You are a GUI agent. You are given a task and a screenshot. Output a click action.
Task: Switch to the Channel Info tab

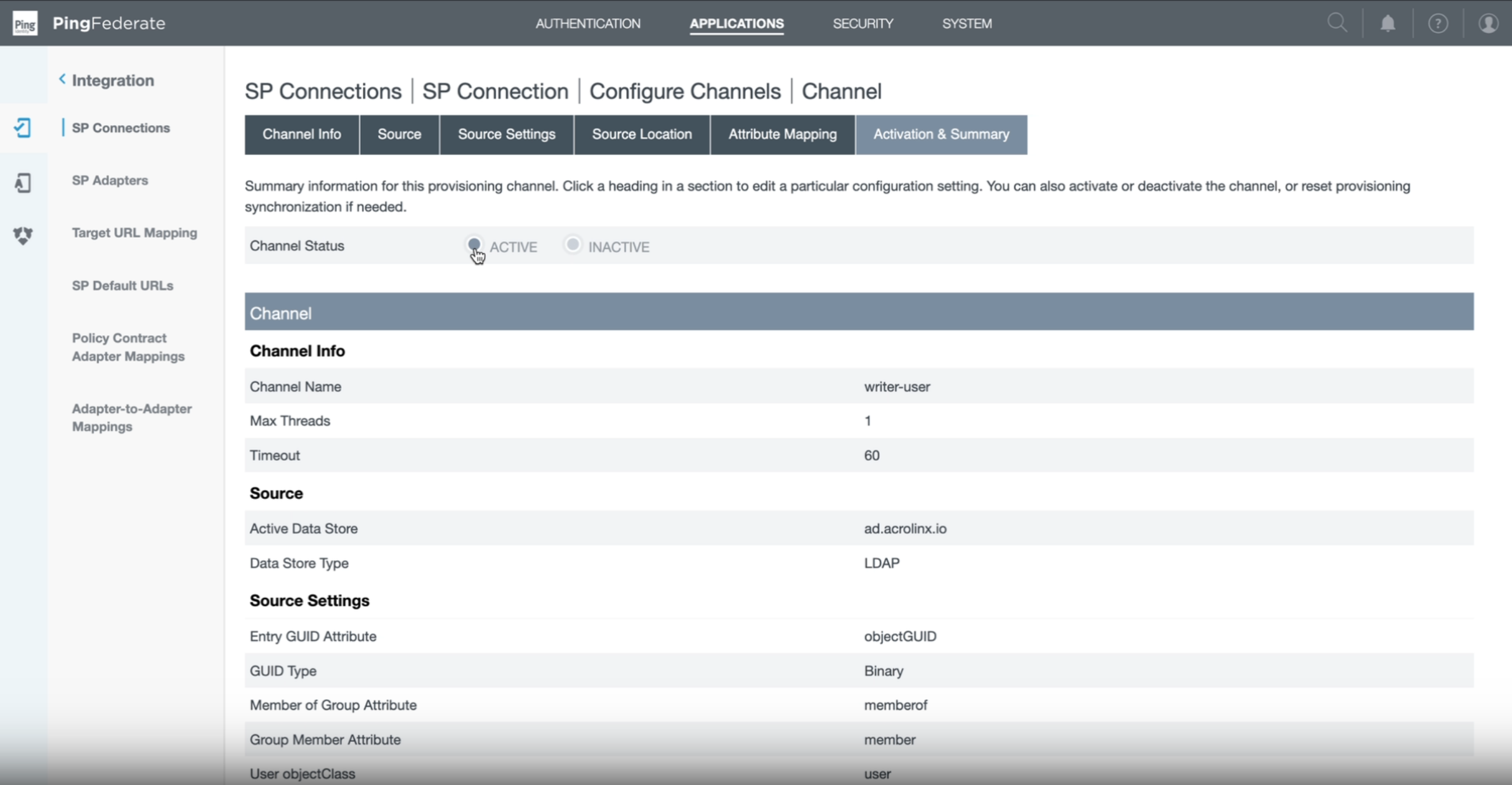pyautogui.click(x=302, y=135)
